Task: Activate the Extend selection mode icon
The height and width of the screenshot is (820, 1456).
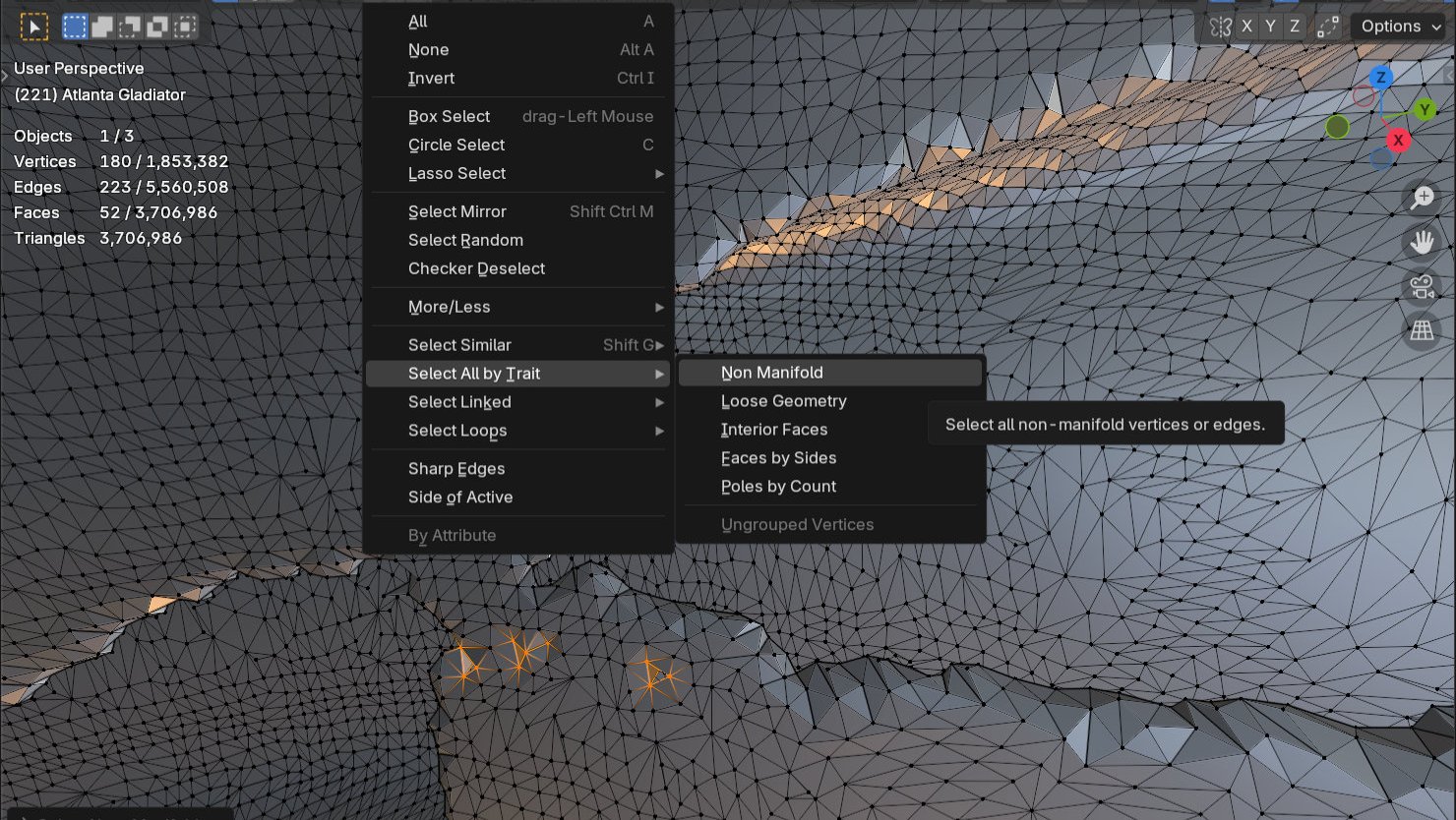Action: coord(102,27)
